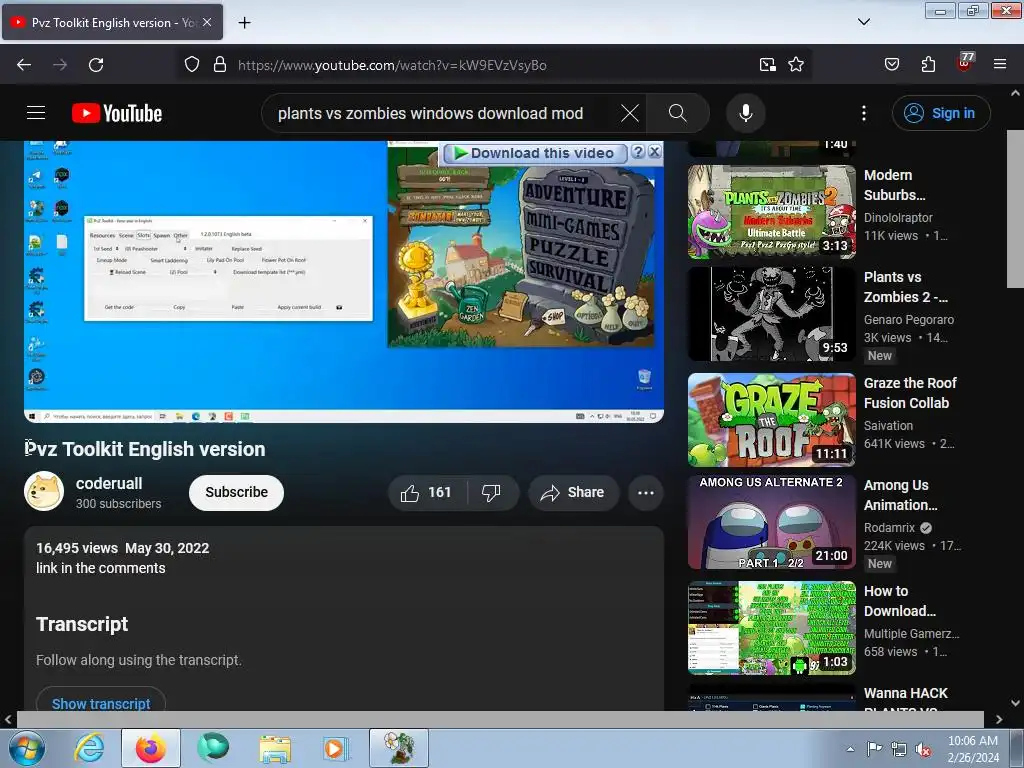Screen dimensions: 1024x768
Task: Expand the list all tabs chevron
Action: coord(863,22)
